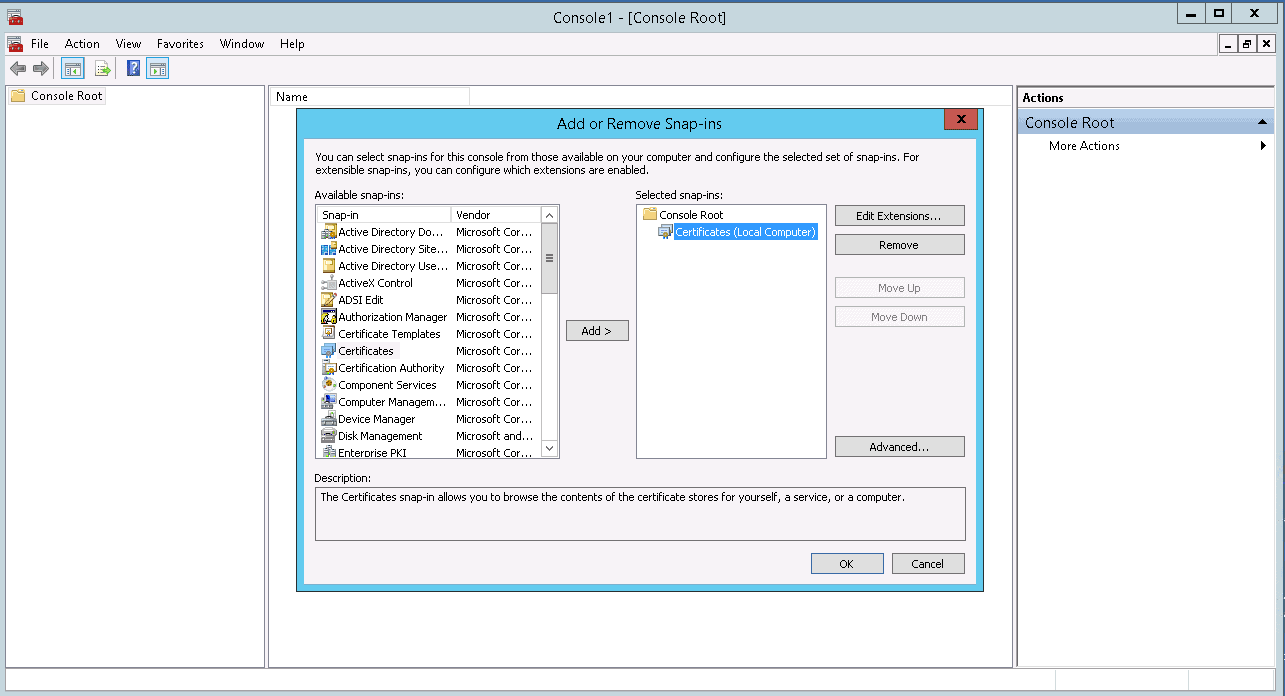Image resolution: width=1285 pixels, height=696 pixels.
Task: Click the Forward arrow toolbar icon
Action: tap(41, 69)
